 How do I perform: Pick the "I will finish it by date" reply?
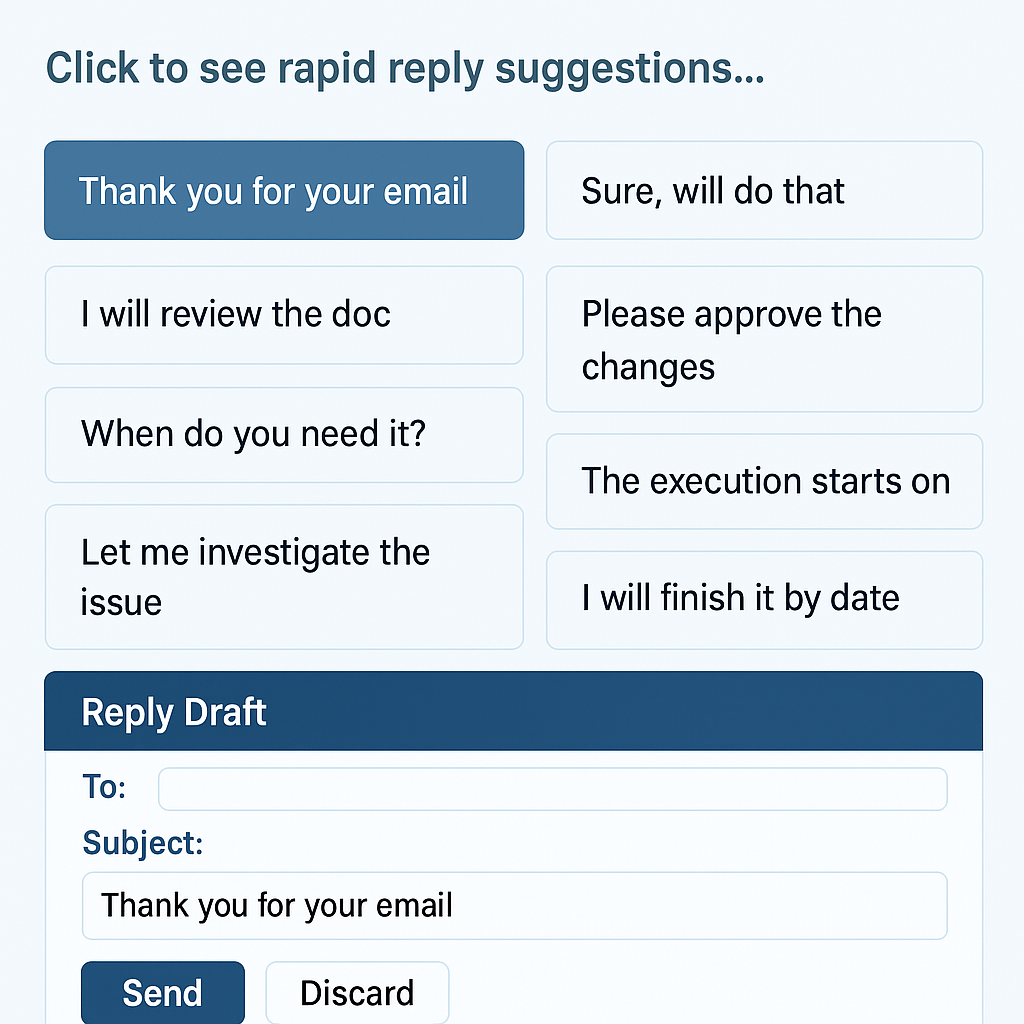pyautogui.click(x=764, y=598)
